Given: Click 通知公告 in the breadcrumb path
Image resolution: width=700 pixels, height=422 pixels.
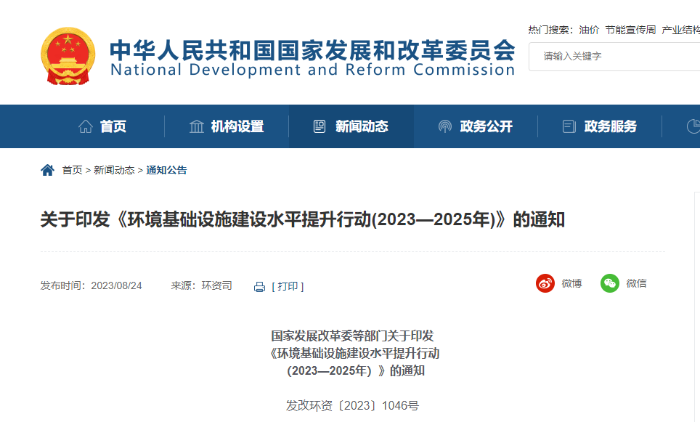Looking at the screenshot, I should (x=167, y=170).
